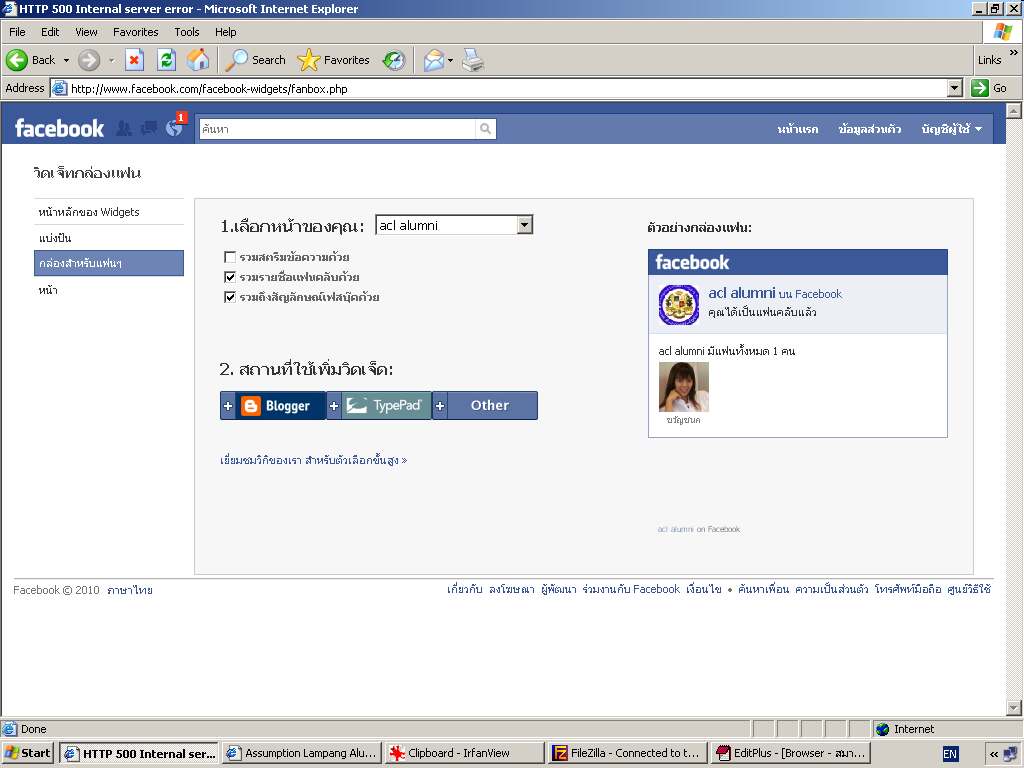Click the Print toolbar icon

[x=473, y=60]
